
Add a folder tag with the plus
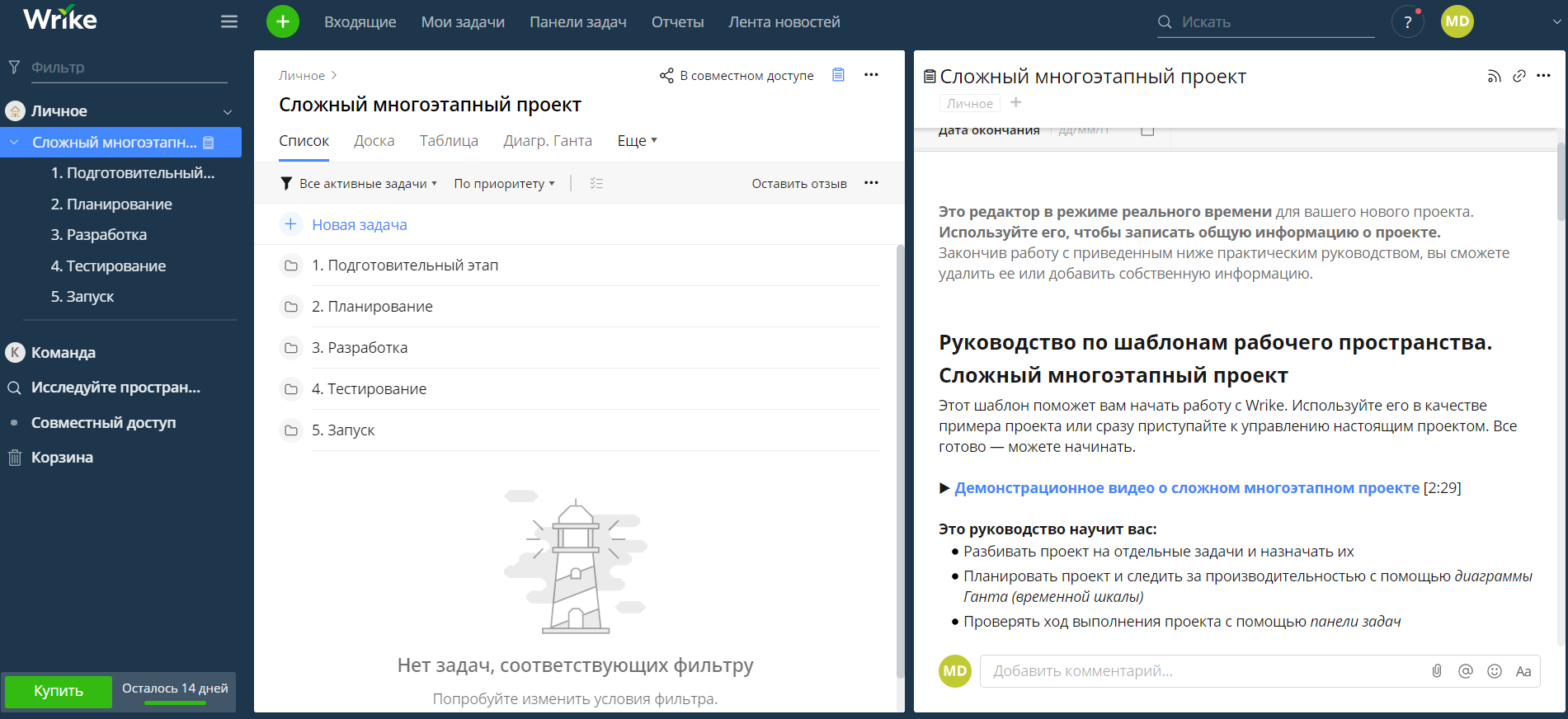pos(1016,102)
